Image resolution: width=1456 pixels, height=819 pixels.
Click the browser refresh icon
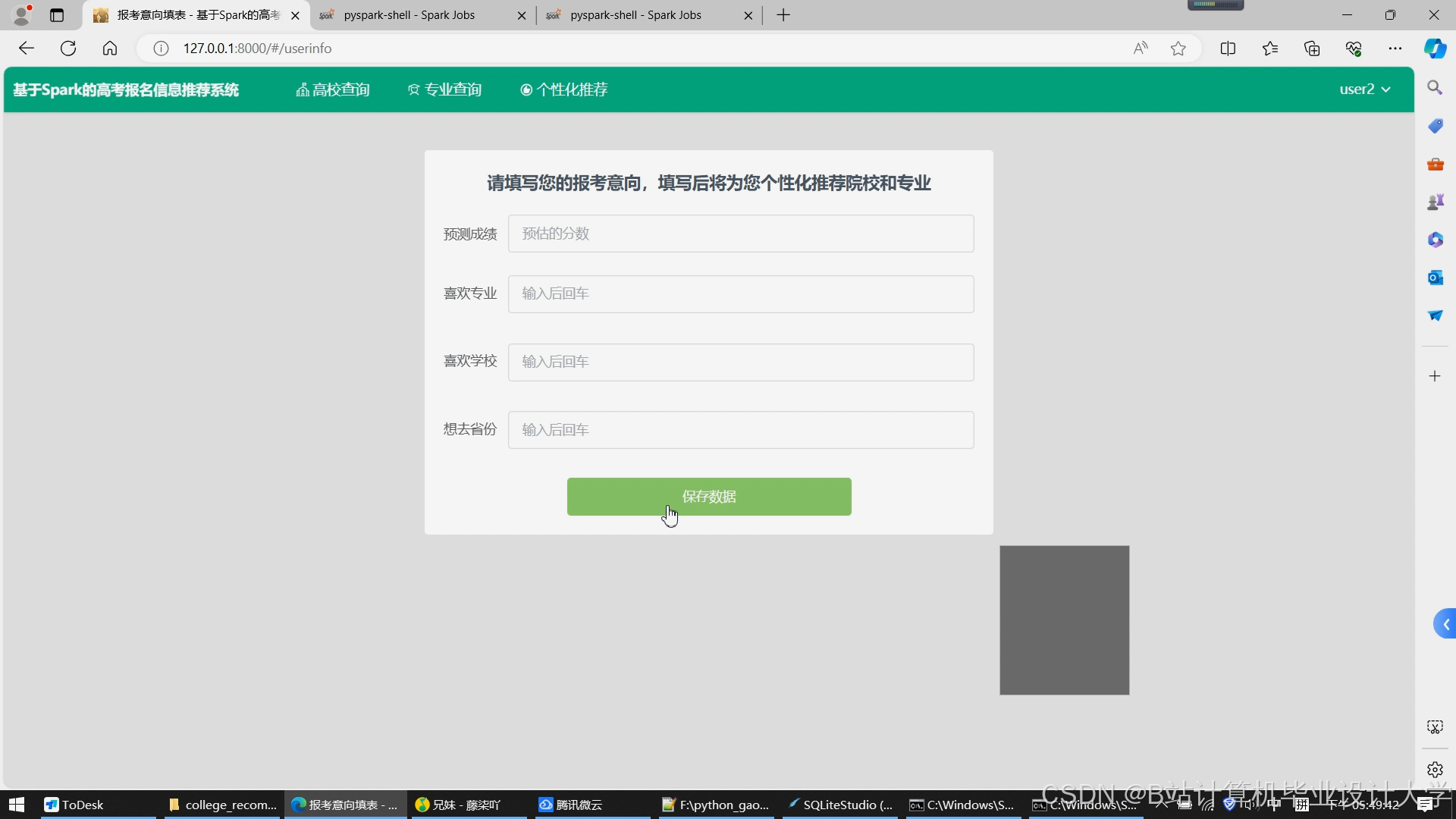coord(68,49)
